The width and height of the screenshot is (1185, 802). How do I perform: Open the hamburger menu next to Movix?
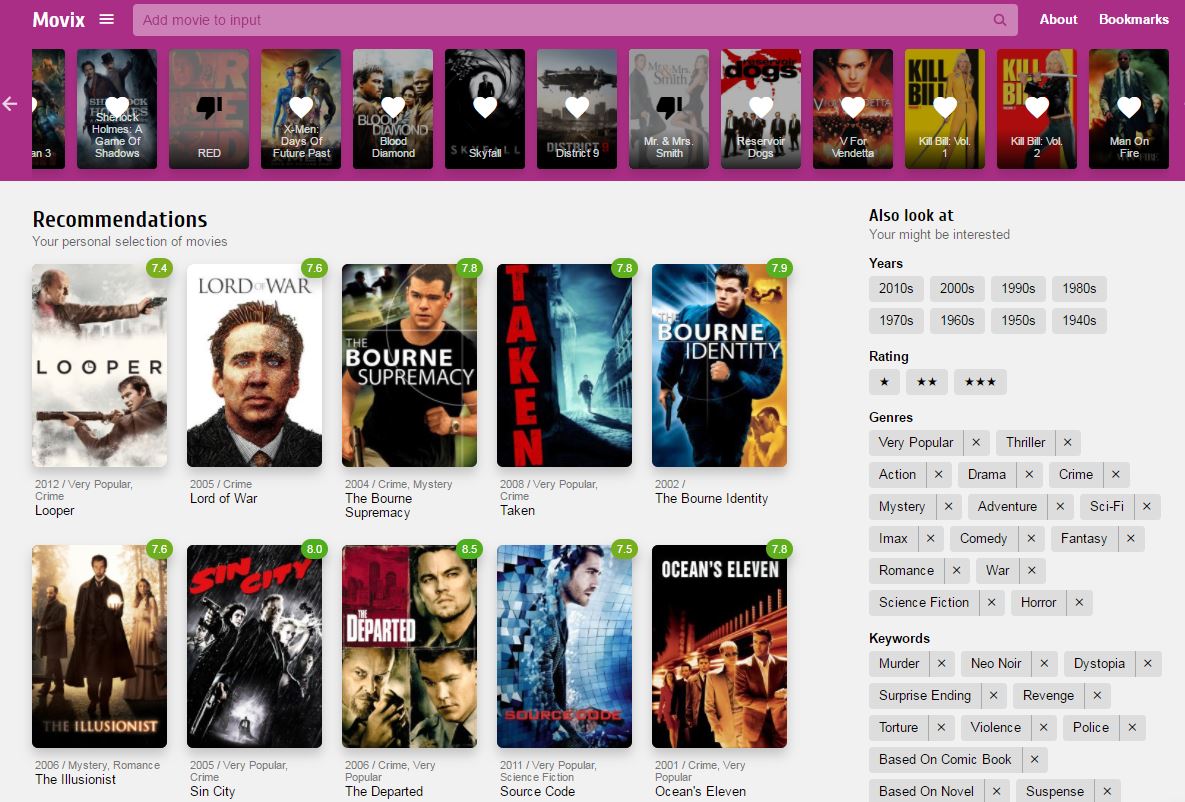[107, 19]
